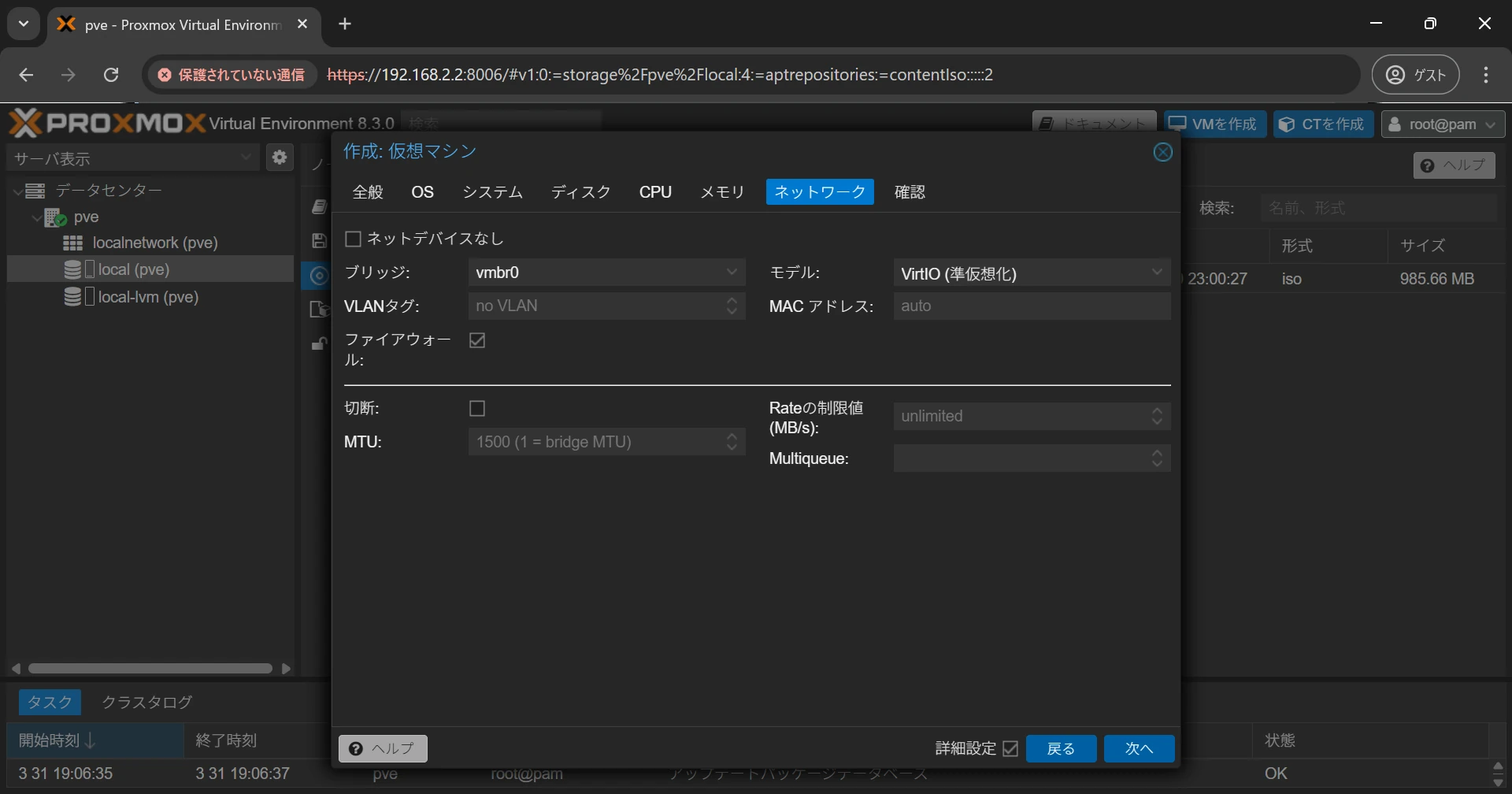The image size is (1512, 794).
Task: Click the local-lvm (pve) storage icon
Action: tap(72, 297)
